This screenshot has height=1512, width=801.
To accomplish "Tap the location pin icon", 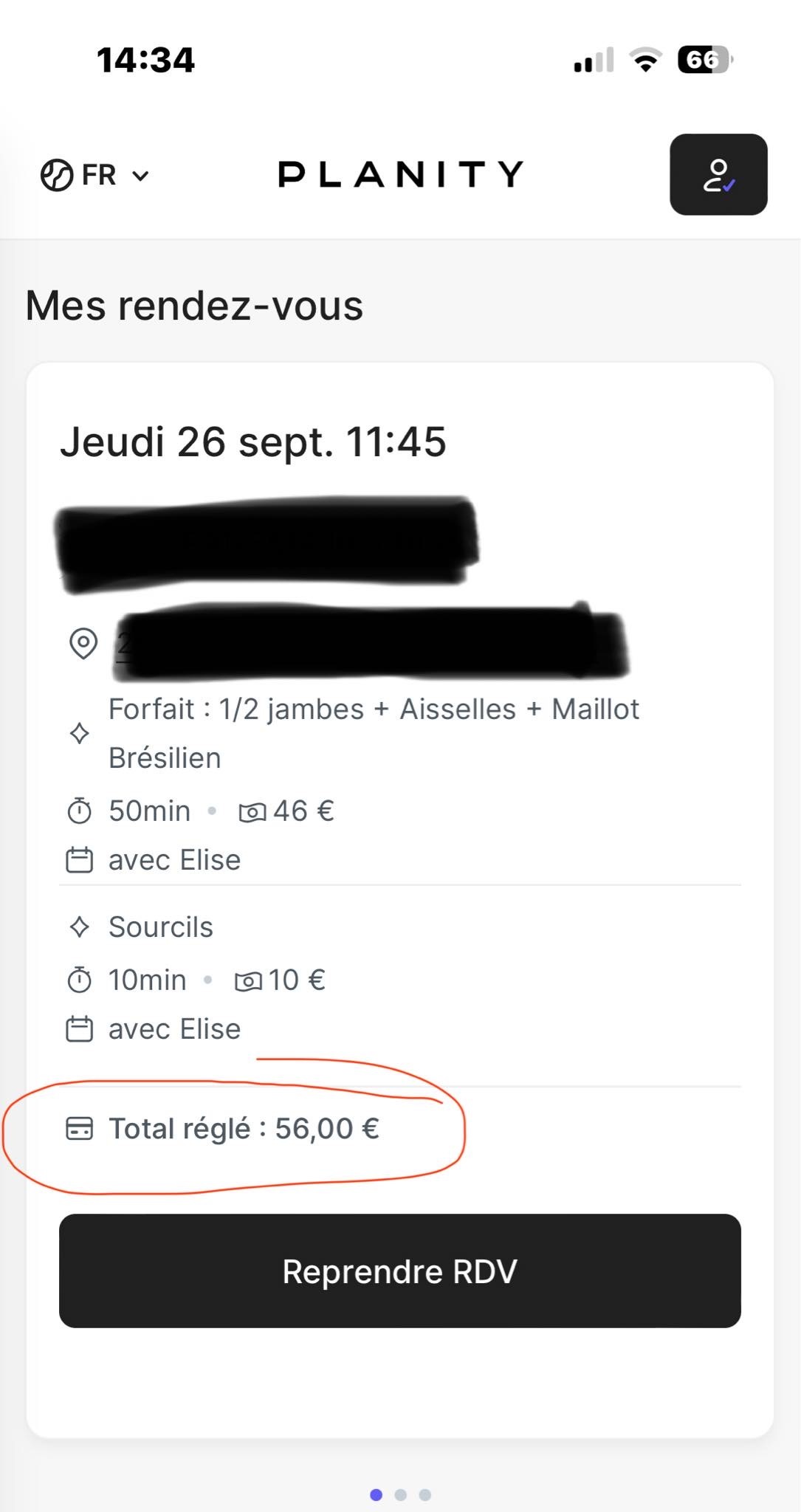I will pos(83,643).
